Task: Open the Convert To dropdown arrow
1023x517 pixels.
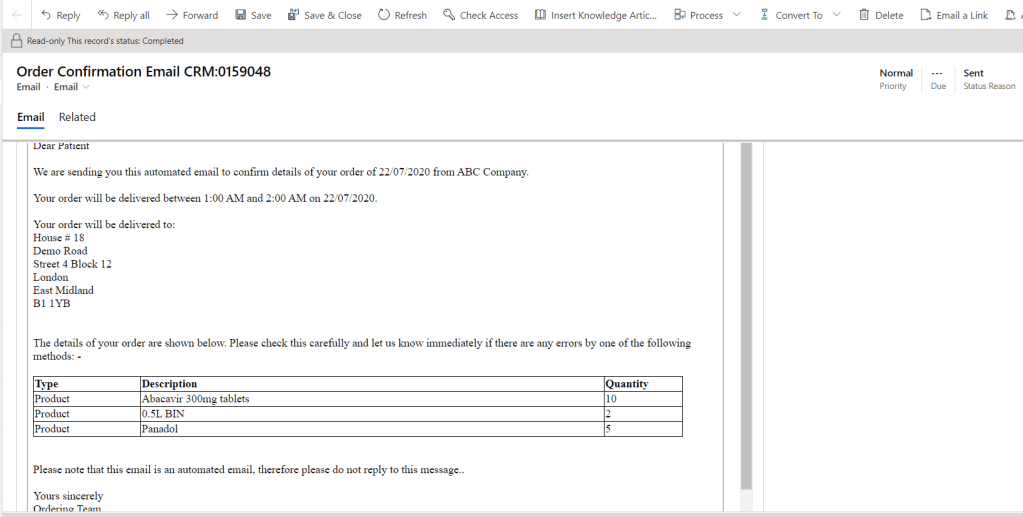Action: (x=836, y=15)
